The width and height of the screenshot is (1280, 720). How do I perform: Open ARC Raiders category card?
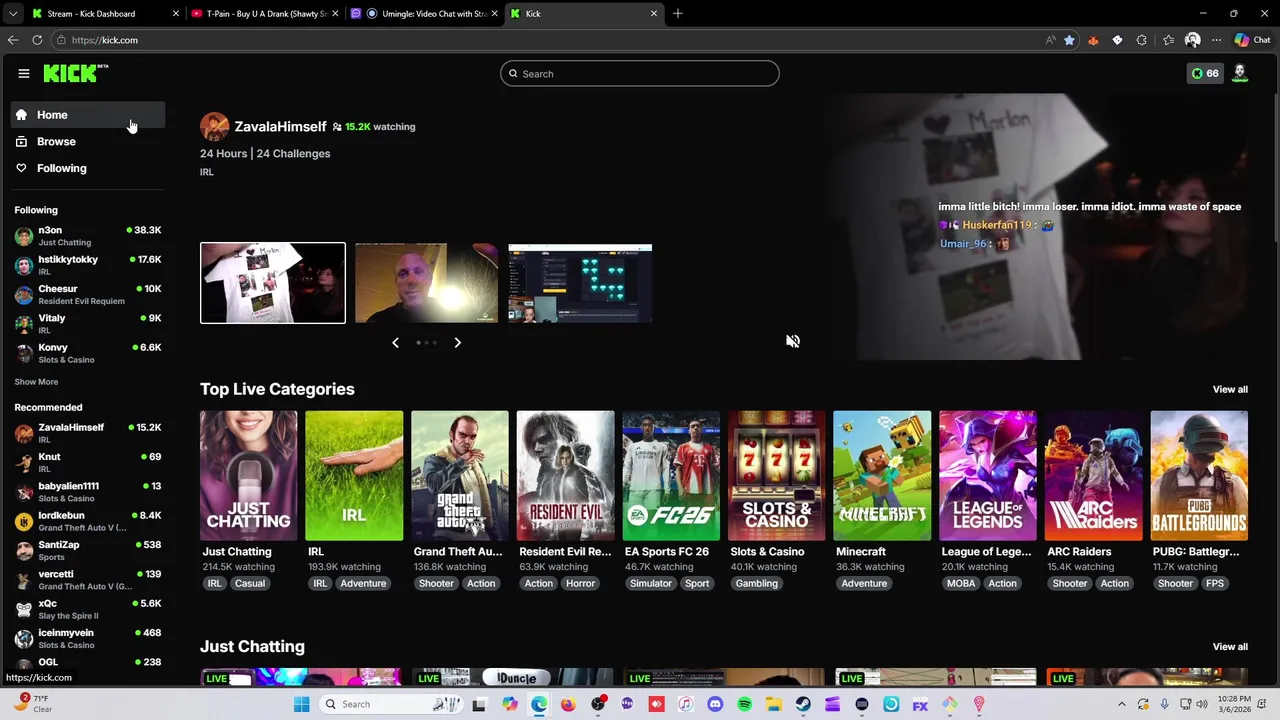tap(1094, 476)
